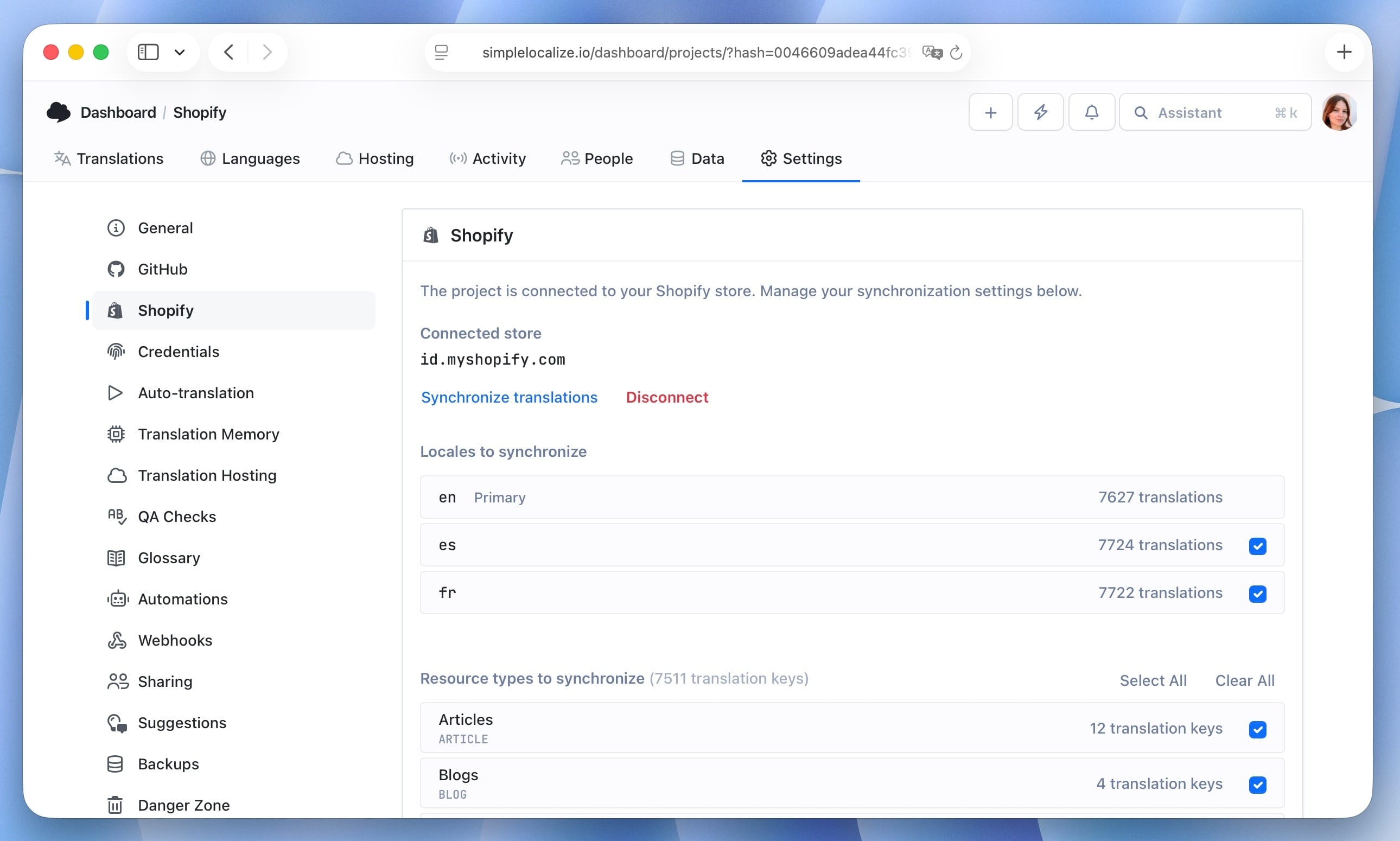Uncheck the Articles resource type

pos(1258,729)
